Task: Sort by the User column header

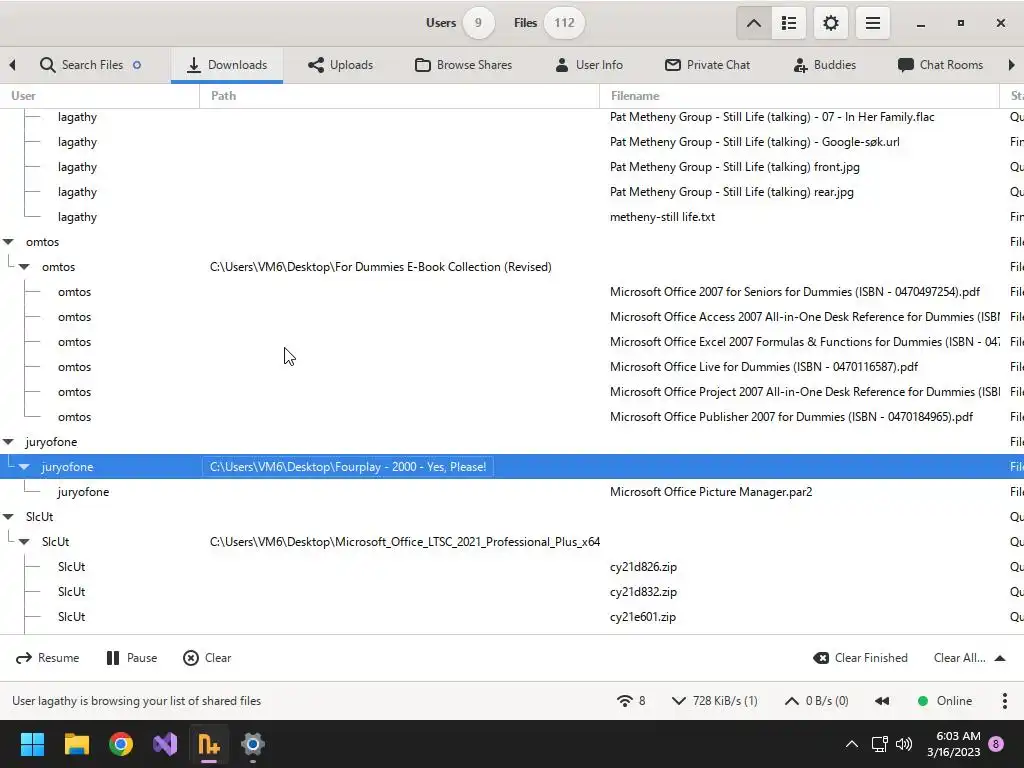Action: click(100, 95)
